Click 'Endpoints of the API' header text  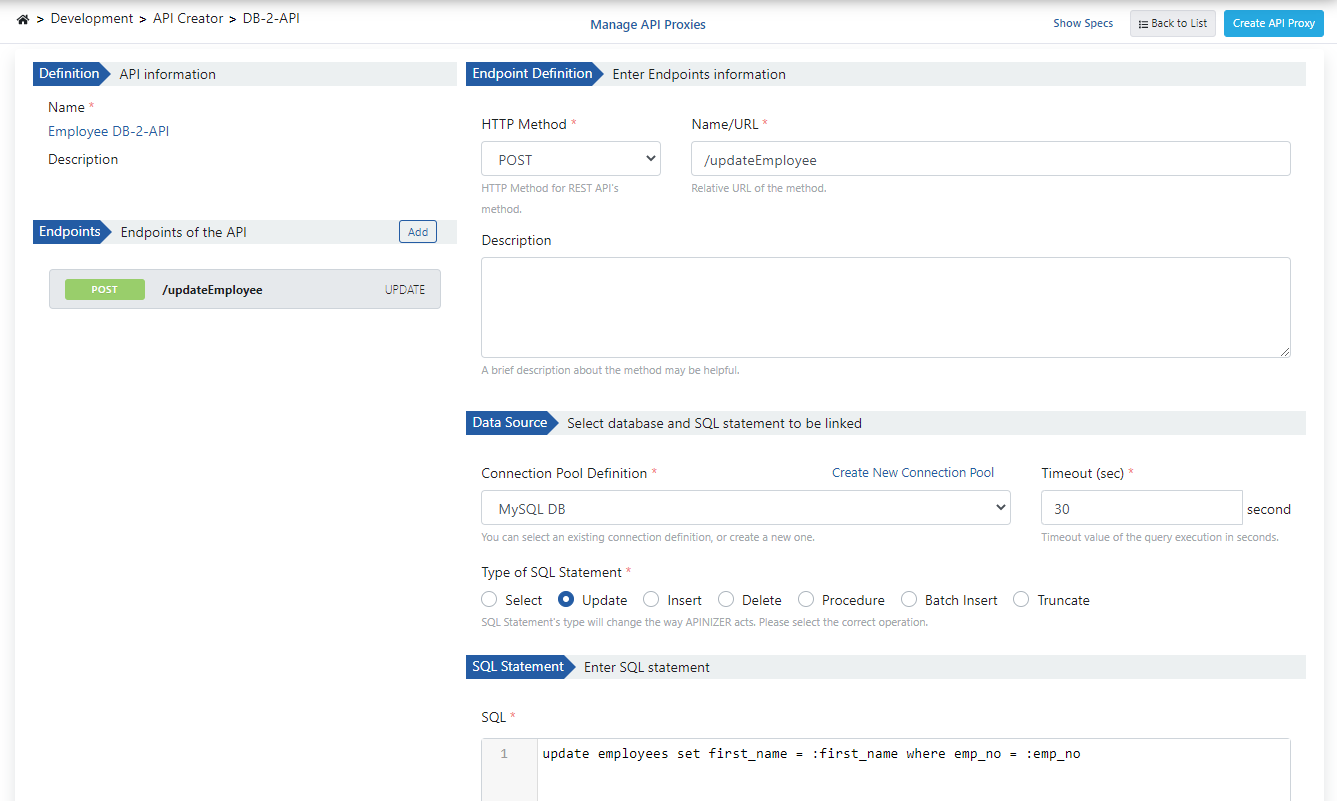(184, 232)
